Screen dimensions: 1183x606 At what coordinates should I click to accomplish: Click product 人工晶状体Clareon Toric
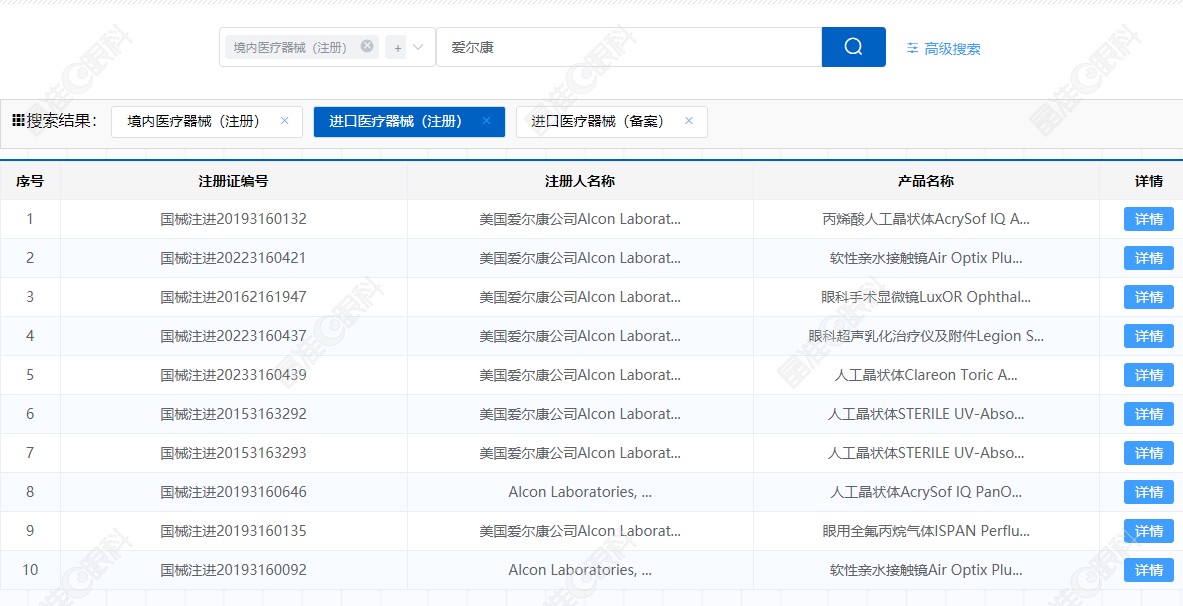926,375
